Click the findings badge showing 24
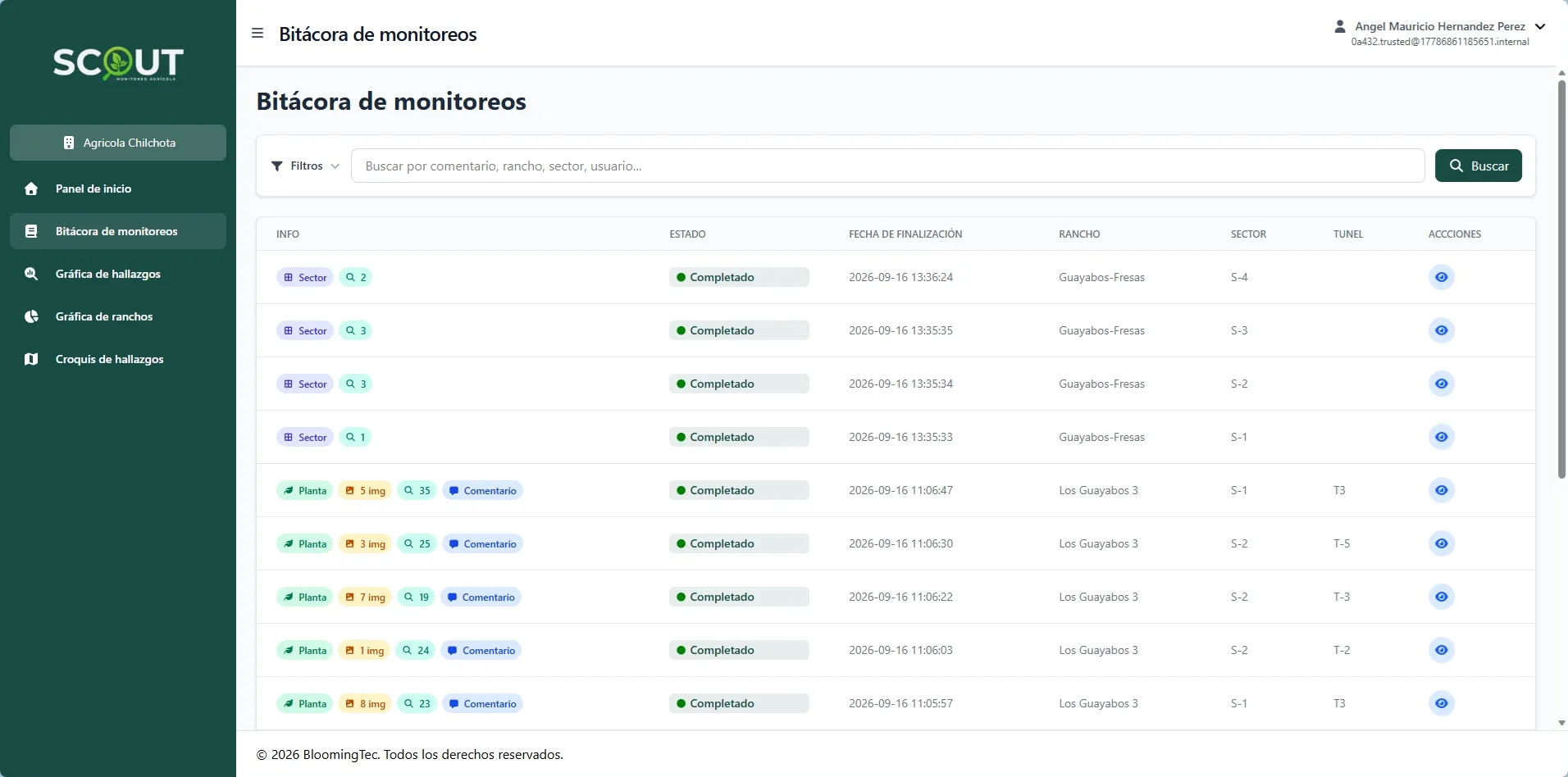The image size is (1568, 777). point(416,650)
